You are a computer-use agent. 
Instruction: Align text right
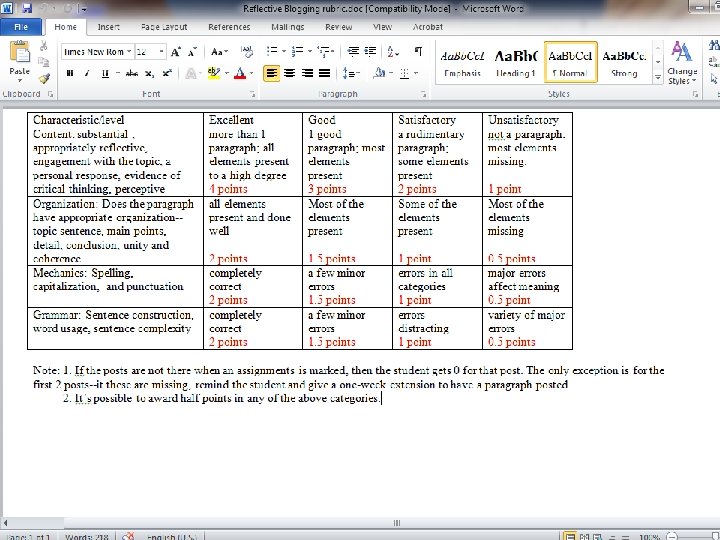click(x=307, y=73)
